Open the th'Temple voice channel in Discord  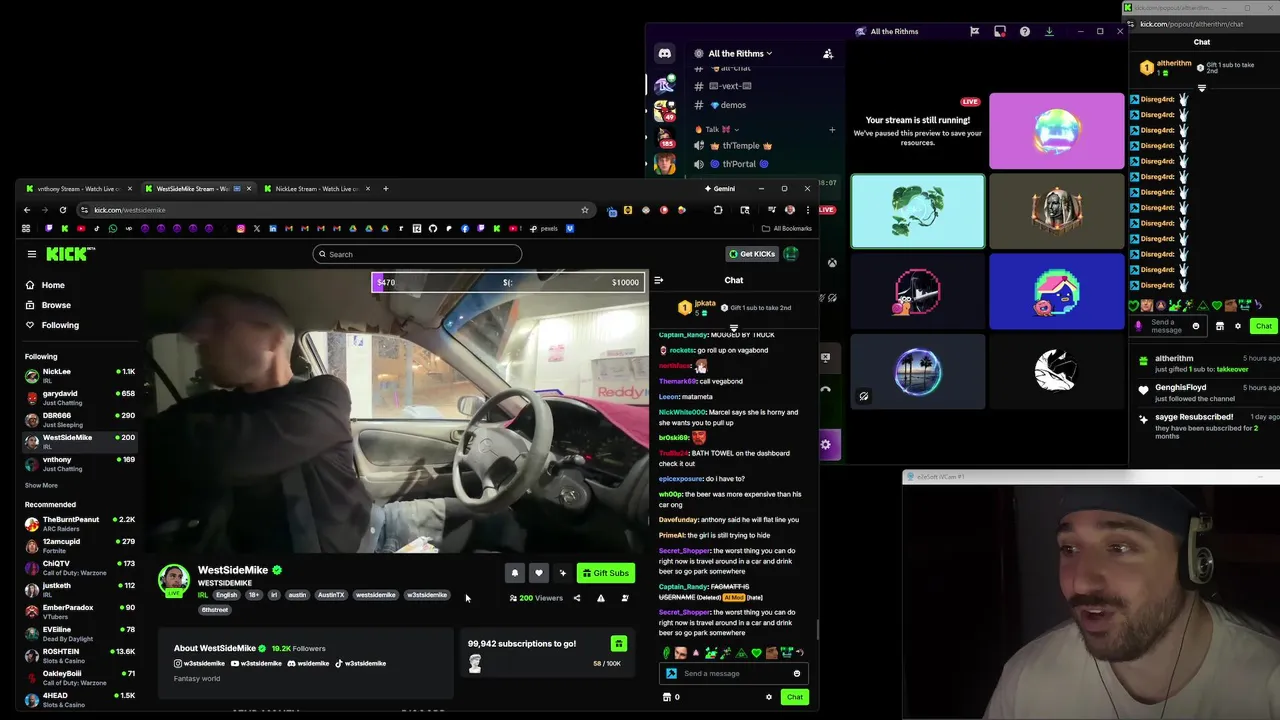point(741,146)
